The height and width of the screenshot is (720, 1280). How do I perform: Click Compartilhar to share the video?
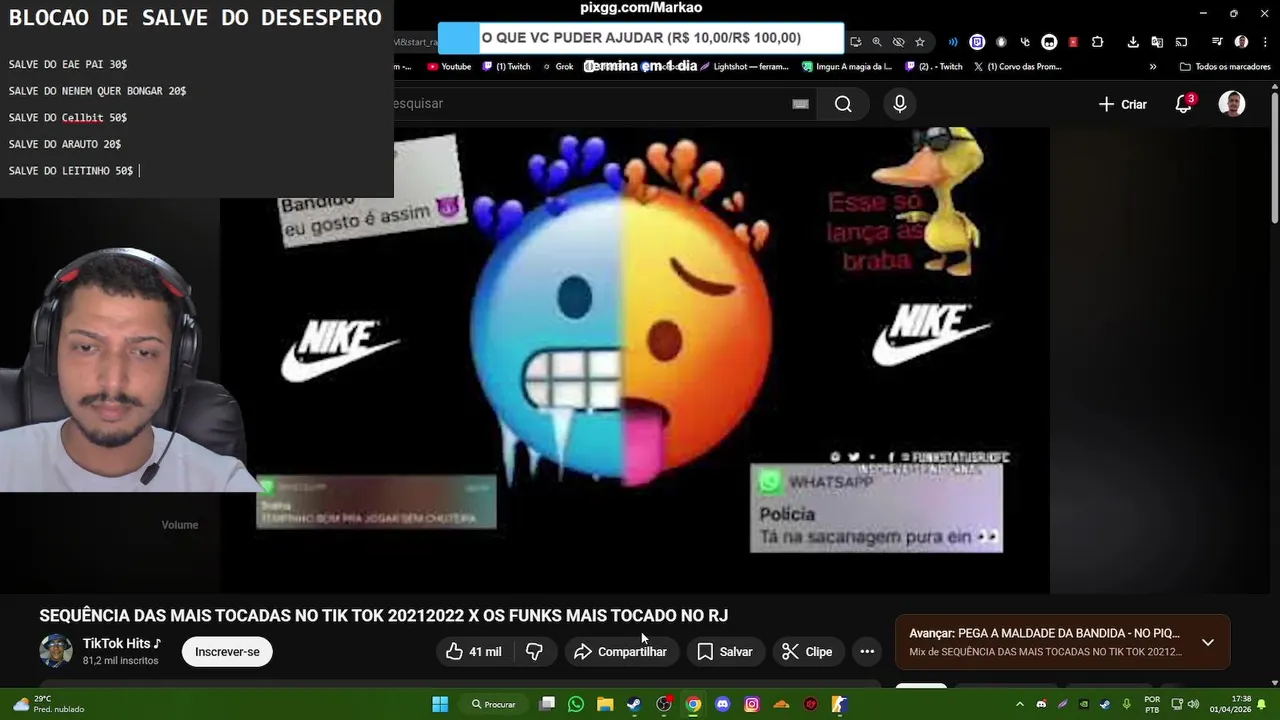tap(620, 652)
